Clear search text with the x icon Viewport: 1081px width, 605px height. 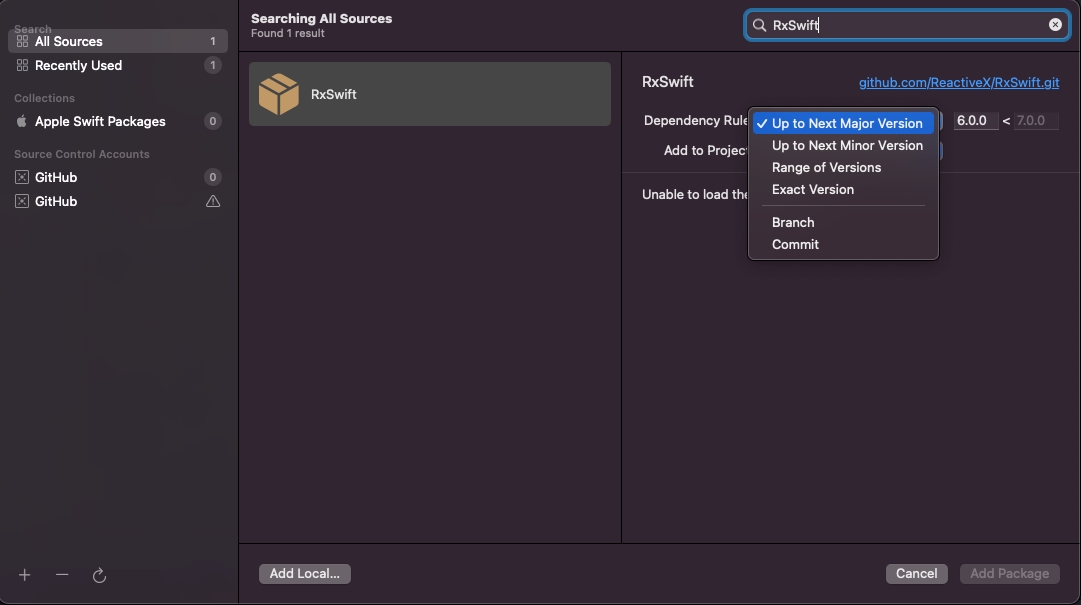pyautogui.click(x=1055, y=25)
